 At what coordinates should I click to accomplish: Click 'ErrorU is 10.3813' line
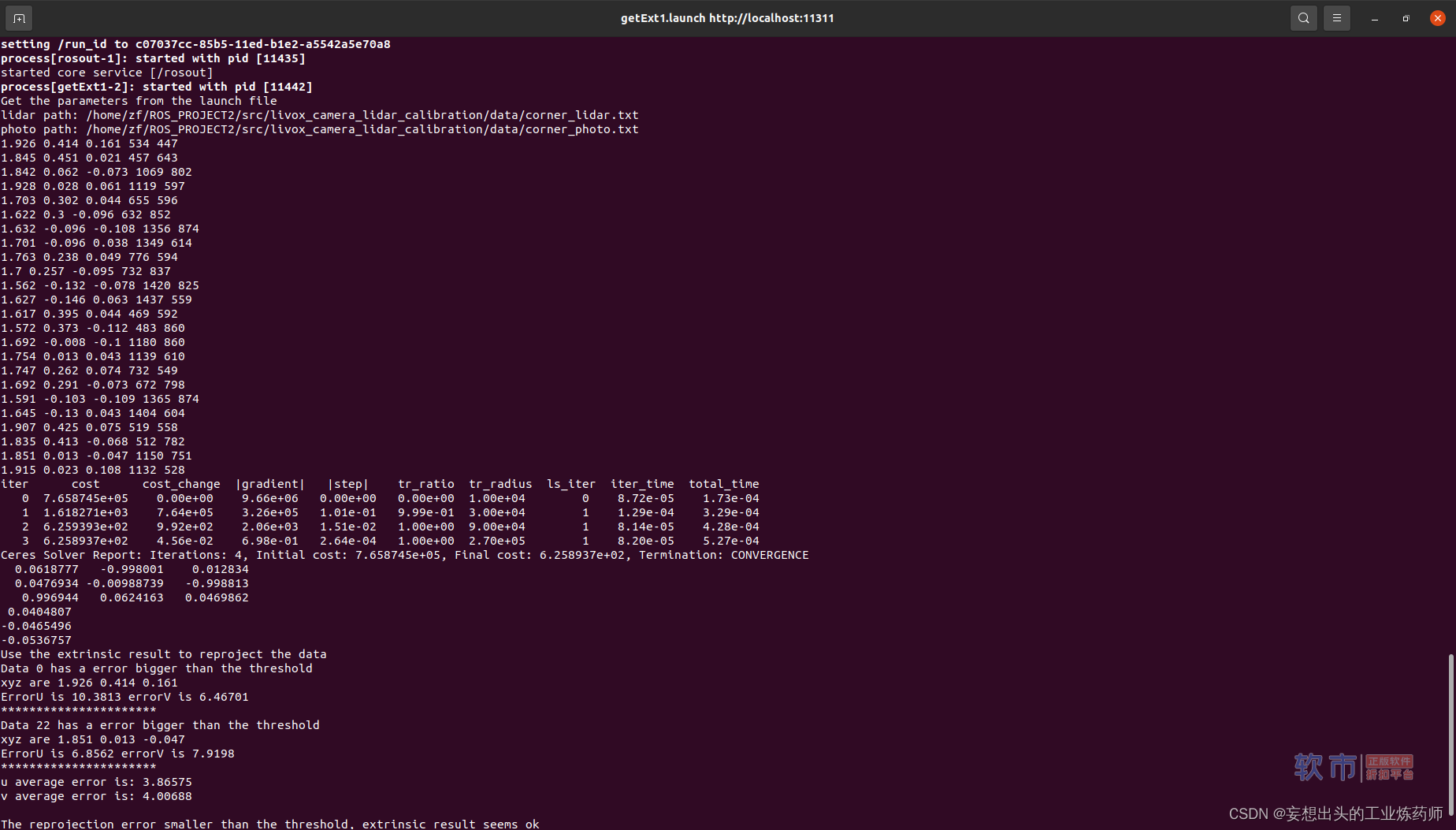pyautogui.click(x=124, y=697)
